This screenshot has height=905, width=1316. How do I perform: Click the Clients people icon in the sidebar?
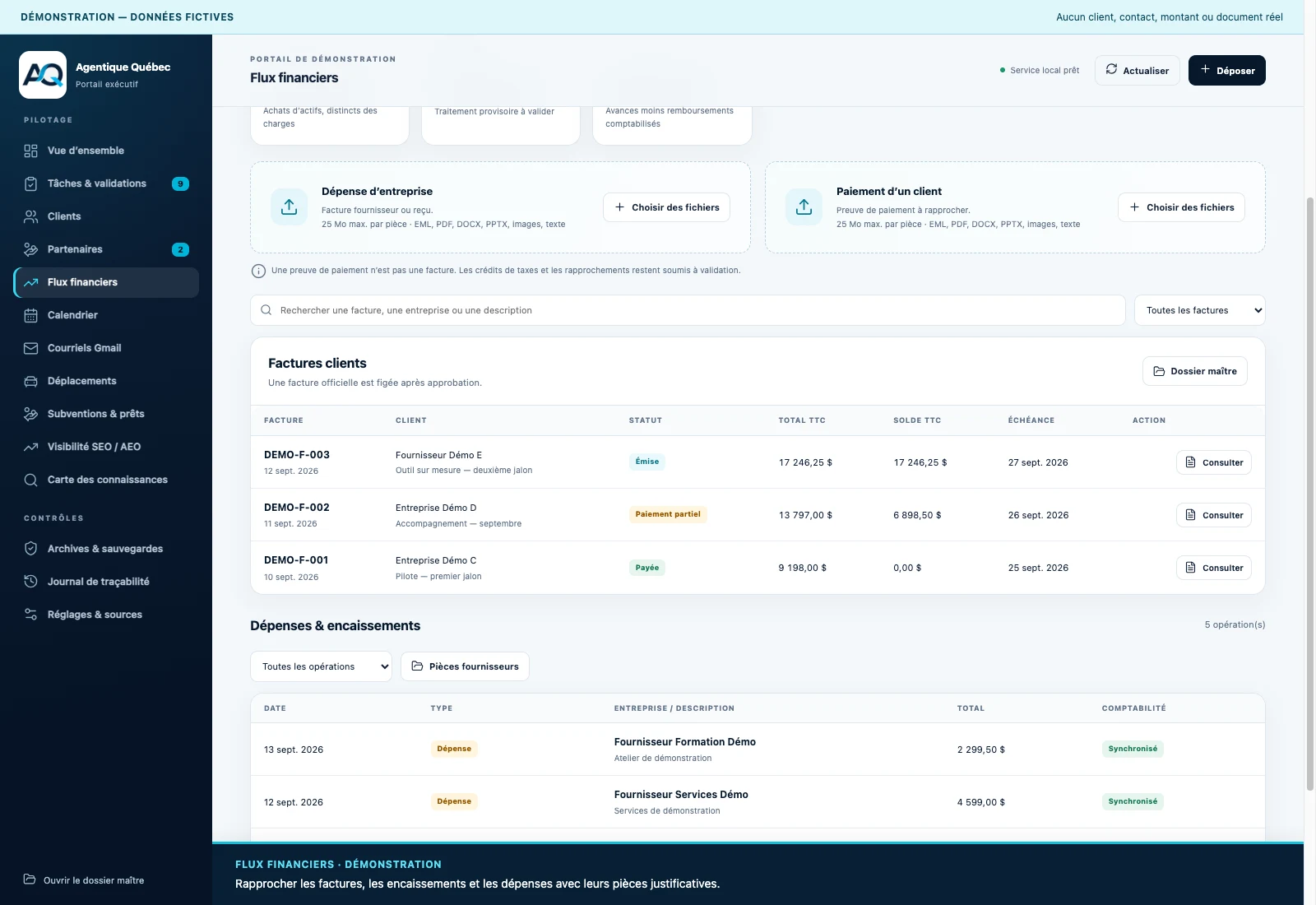tap(30, 216)
